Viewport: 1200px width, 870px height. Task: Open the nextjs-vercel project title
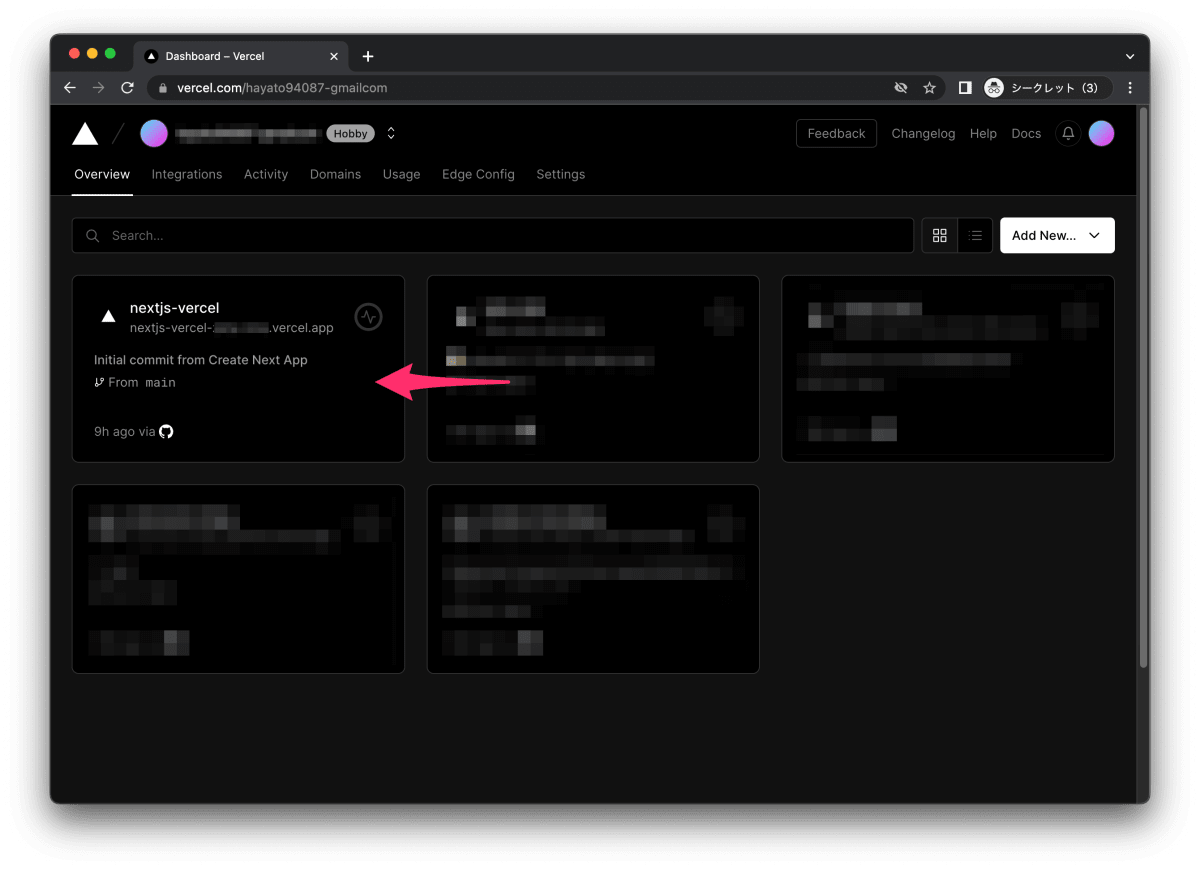coord(174,308)
